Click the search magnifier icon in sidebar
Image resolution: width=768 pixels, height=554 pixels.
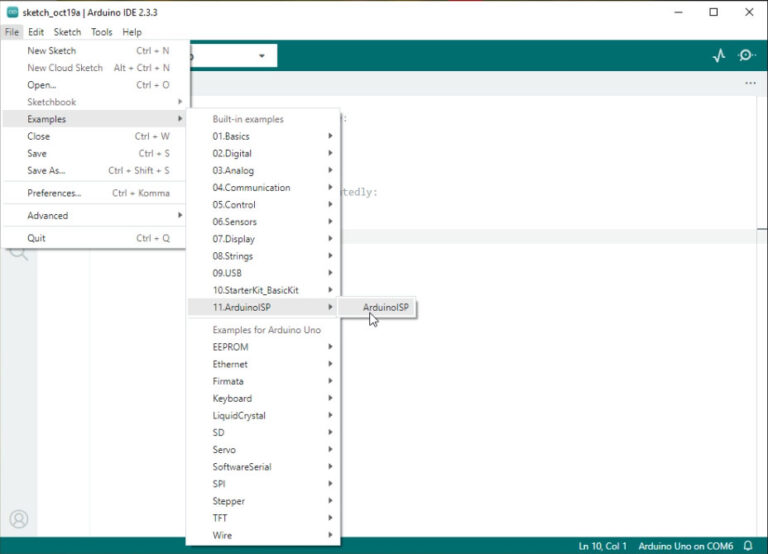18,253
